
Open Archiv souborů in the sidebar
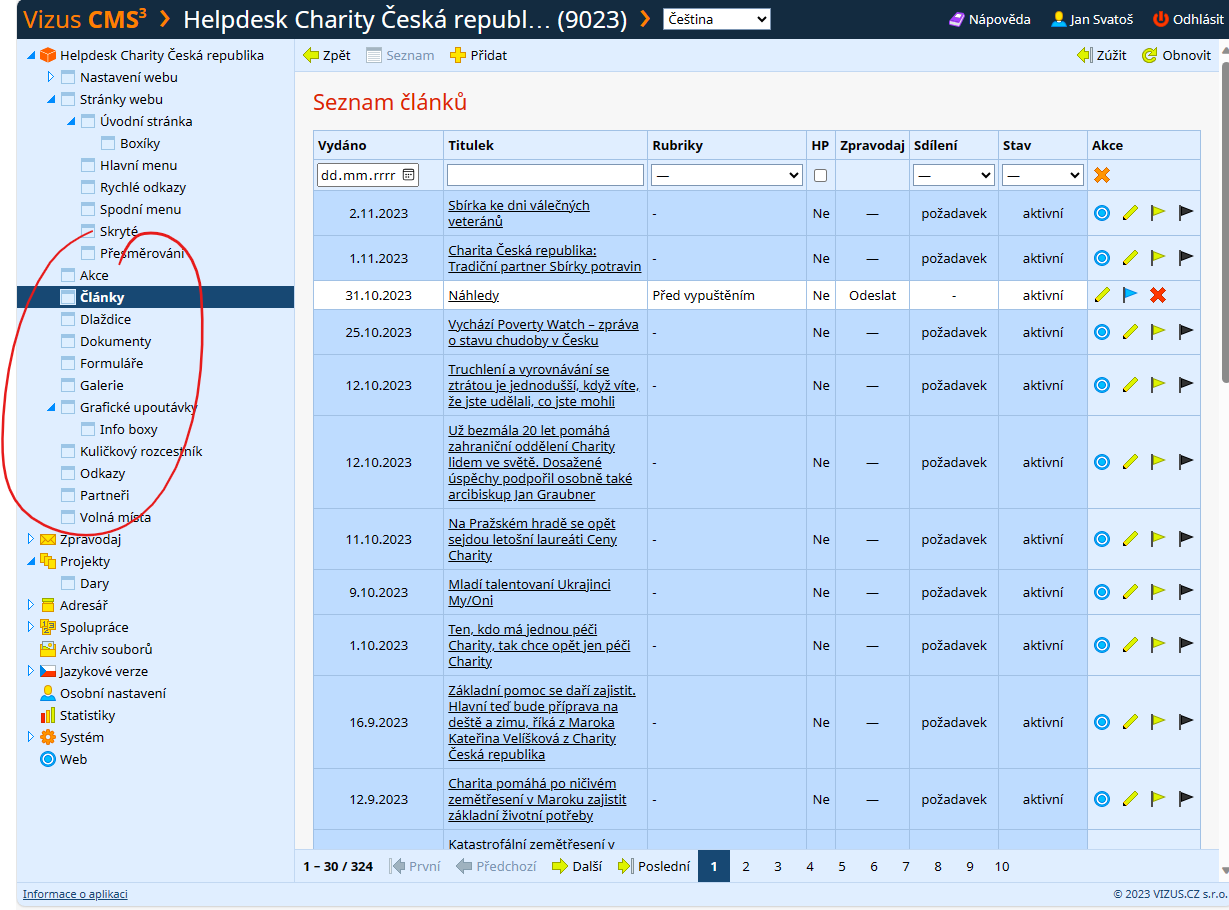(x=106, y=649)
